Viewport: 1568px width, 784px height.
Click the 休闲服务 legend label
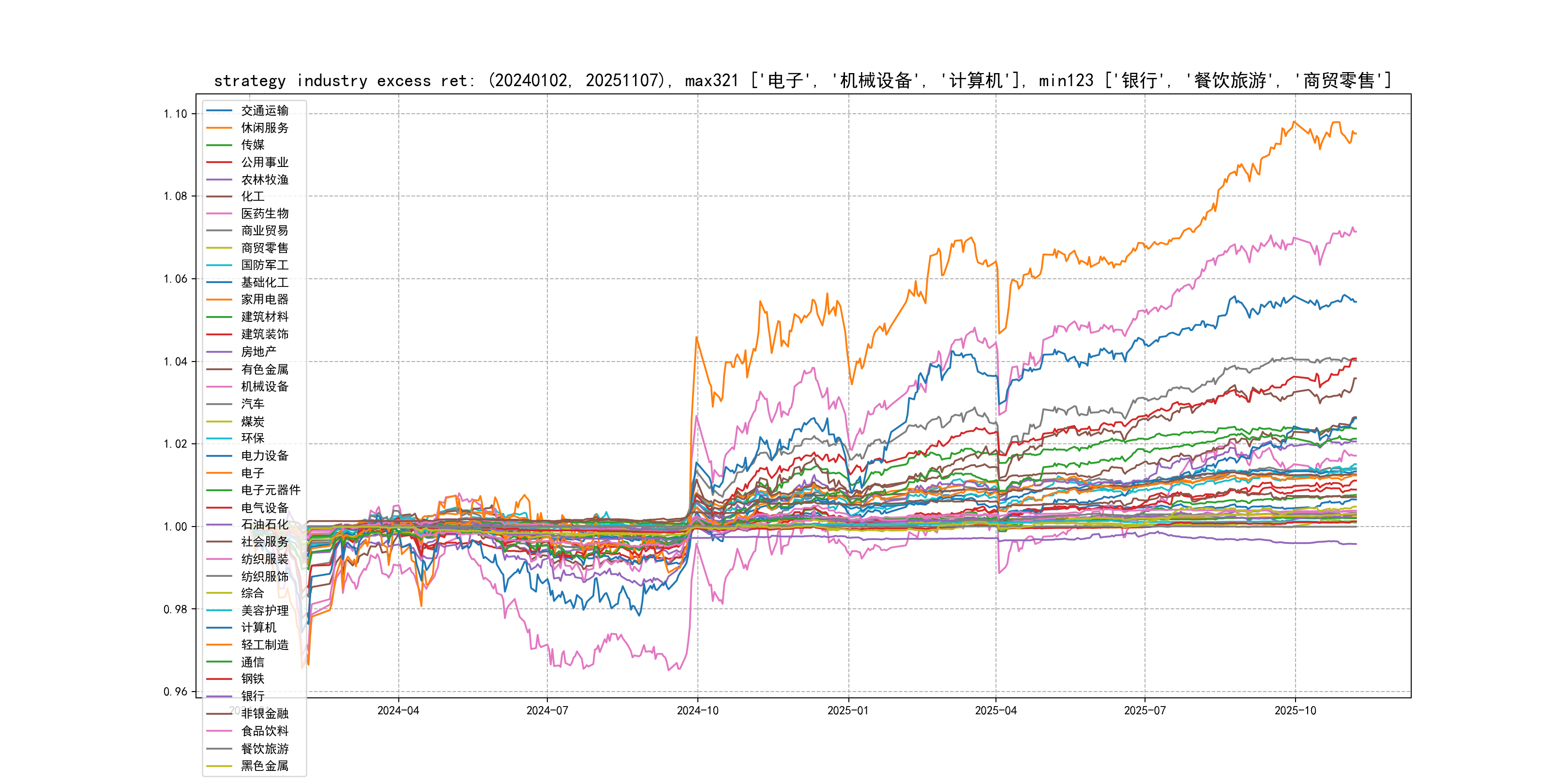point(264,128)
